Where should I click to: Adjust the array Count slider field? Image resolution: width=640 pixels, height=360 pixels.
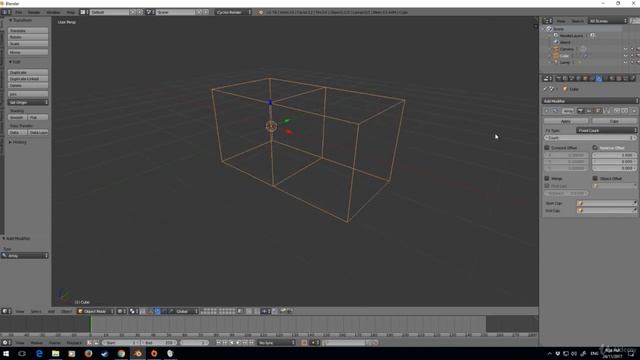tap(590, 138)
